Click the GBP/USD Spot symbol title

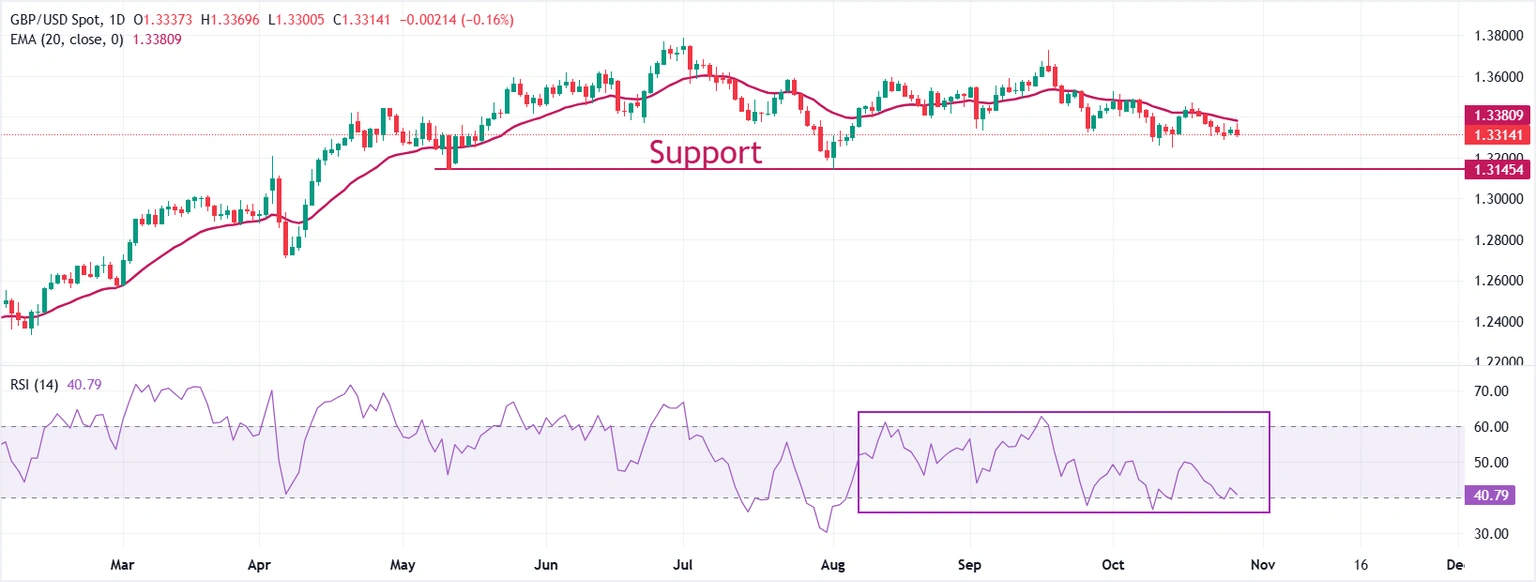coord(52,20)
